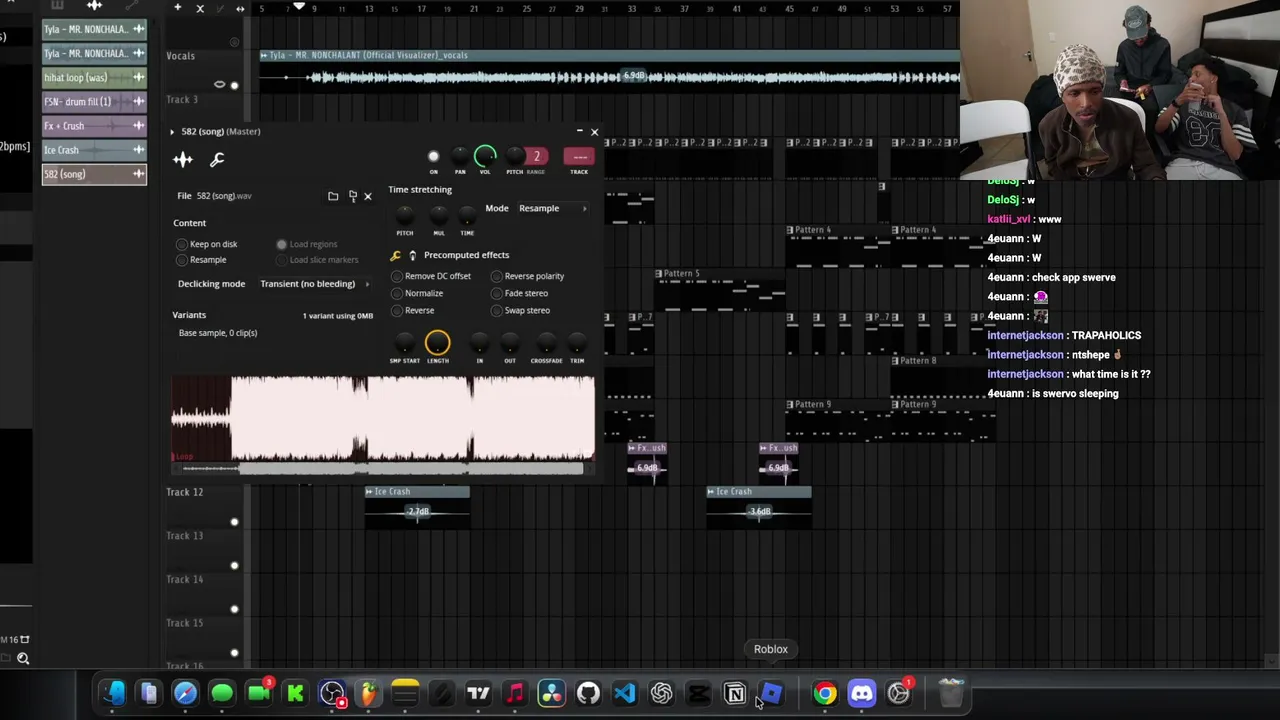Click the vocals audio clip waveform
Viewport: 1280px width, 720px height.
tap(610, 77)
